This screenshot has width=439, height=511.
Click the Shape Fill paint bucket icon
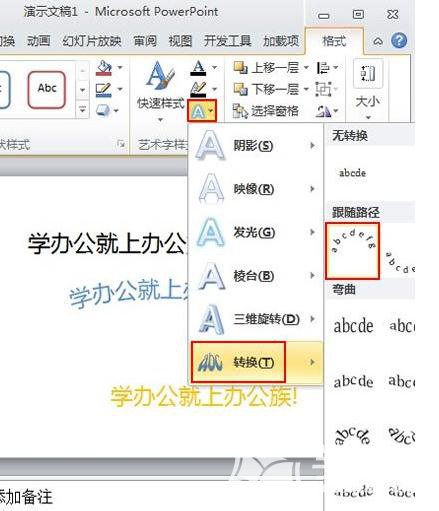click(104, 68)
